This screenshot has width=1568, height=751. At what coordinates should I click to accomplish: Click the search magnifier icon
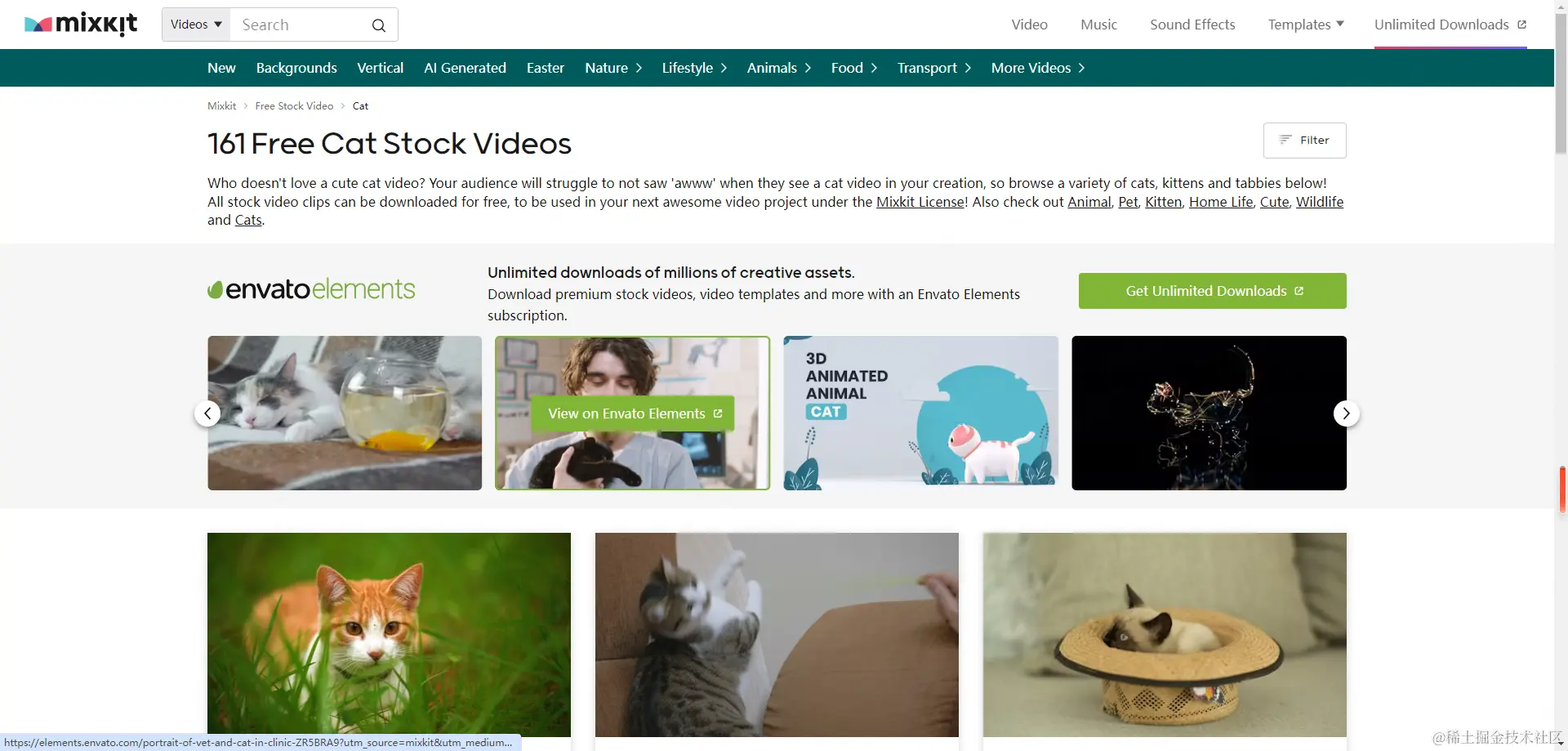378,25
